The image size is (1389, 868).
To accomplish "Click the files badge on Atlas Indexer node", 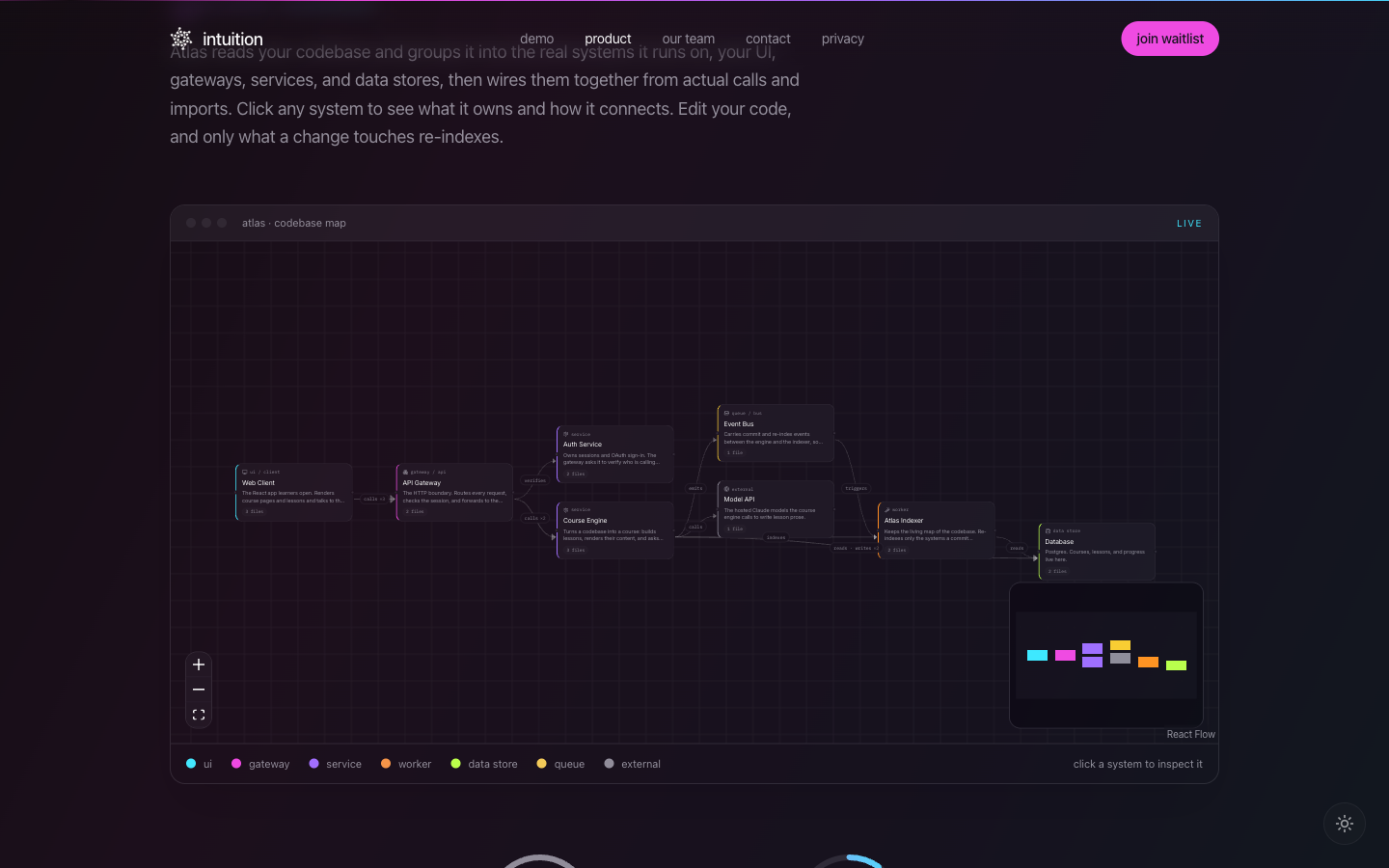I will [897, 551].
